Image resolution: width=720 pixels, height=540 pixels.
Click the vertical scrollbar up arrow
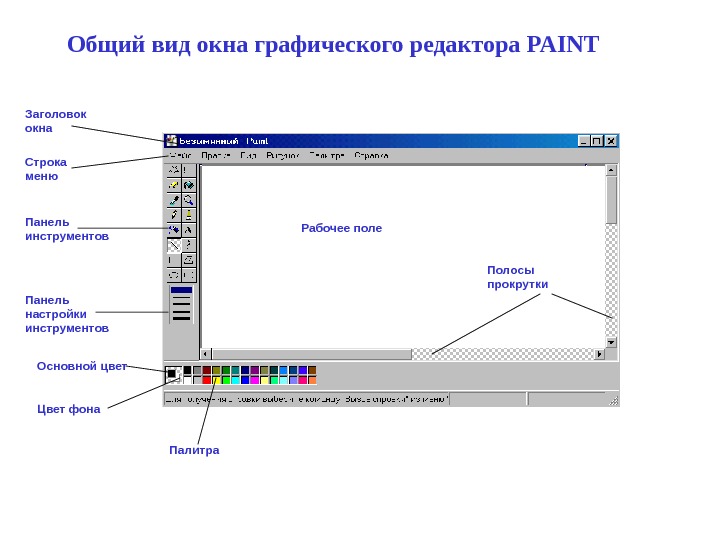click(611, 170)
